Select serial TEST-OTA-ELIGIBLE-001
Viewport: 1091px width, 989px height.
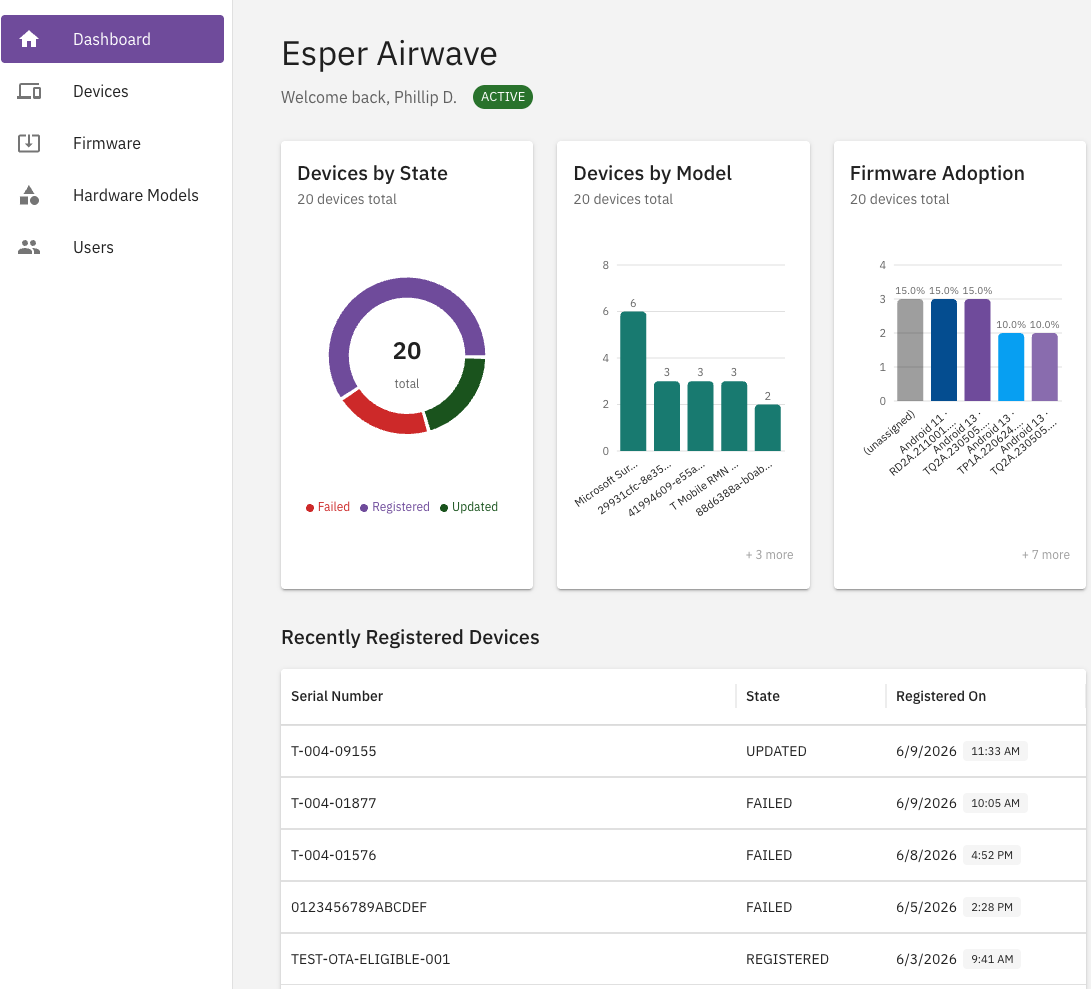(x=370, y=959)
